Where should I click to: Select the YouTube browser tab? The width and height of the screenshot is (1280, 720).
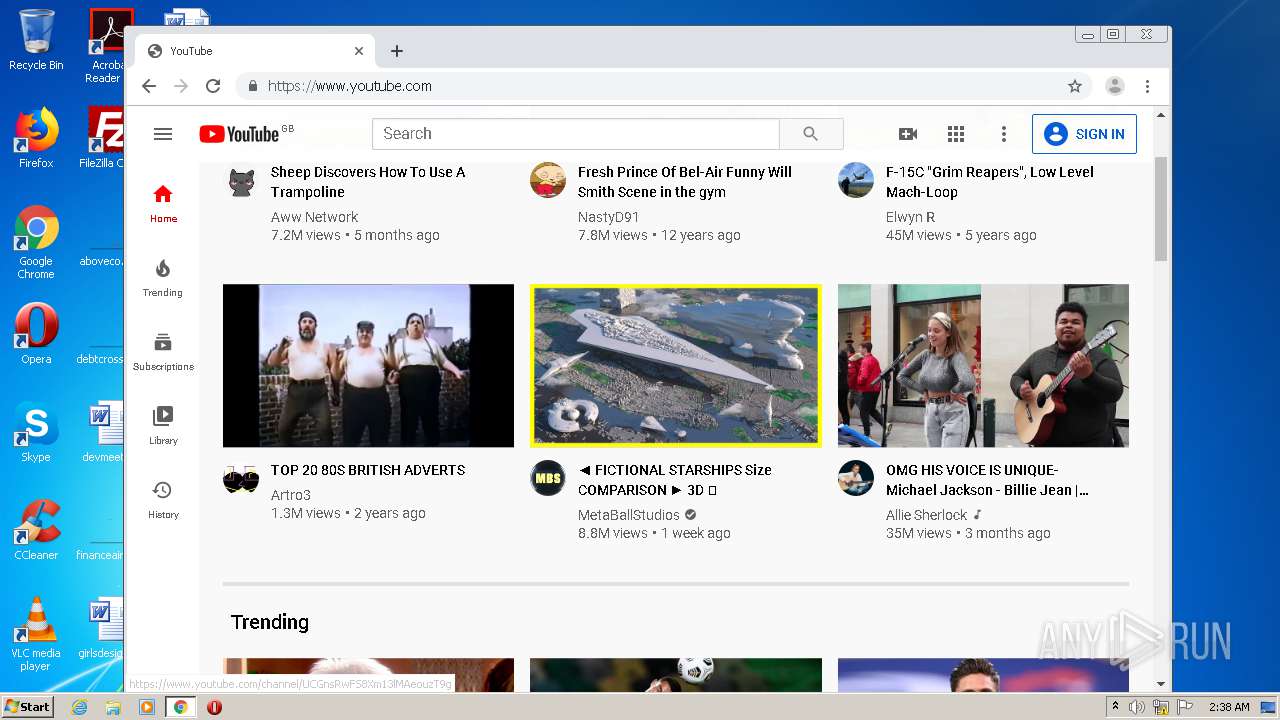tap(255, 51)
